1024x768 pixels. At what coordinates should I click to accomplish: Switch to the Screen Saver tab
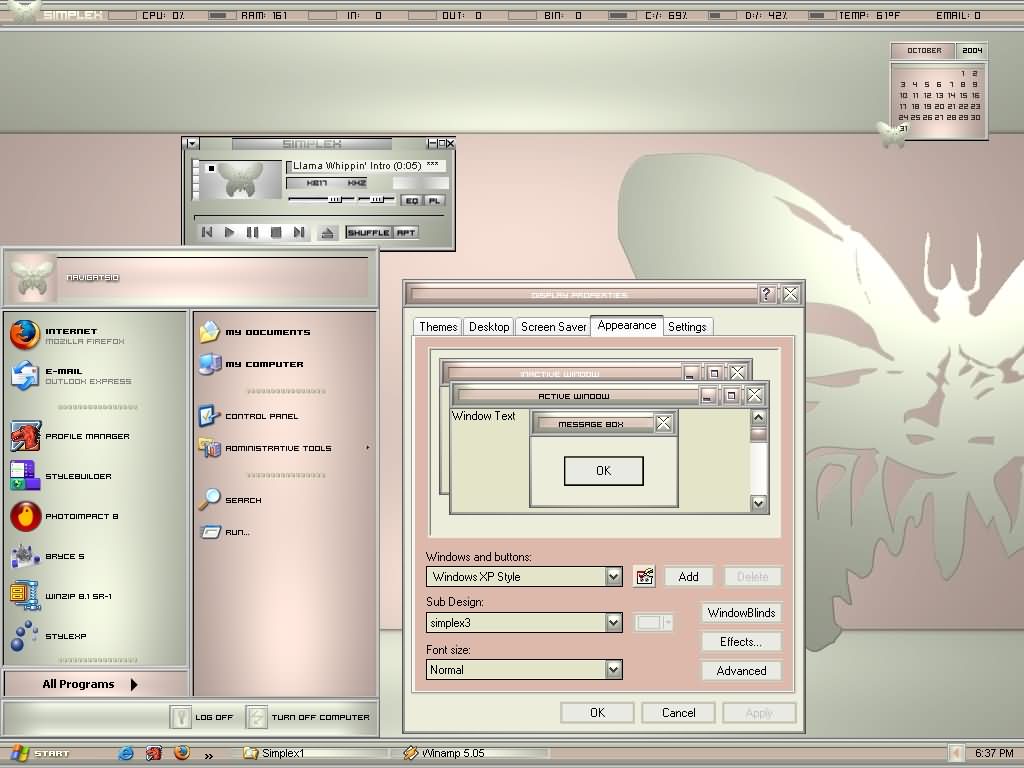point(553,327)
